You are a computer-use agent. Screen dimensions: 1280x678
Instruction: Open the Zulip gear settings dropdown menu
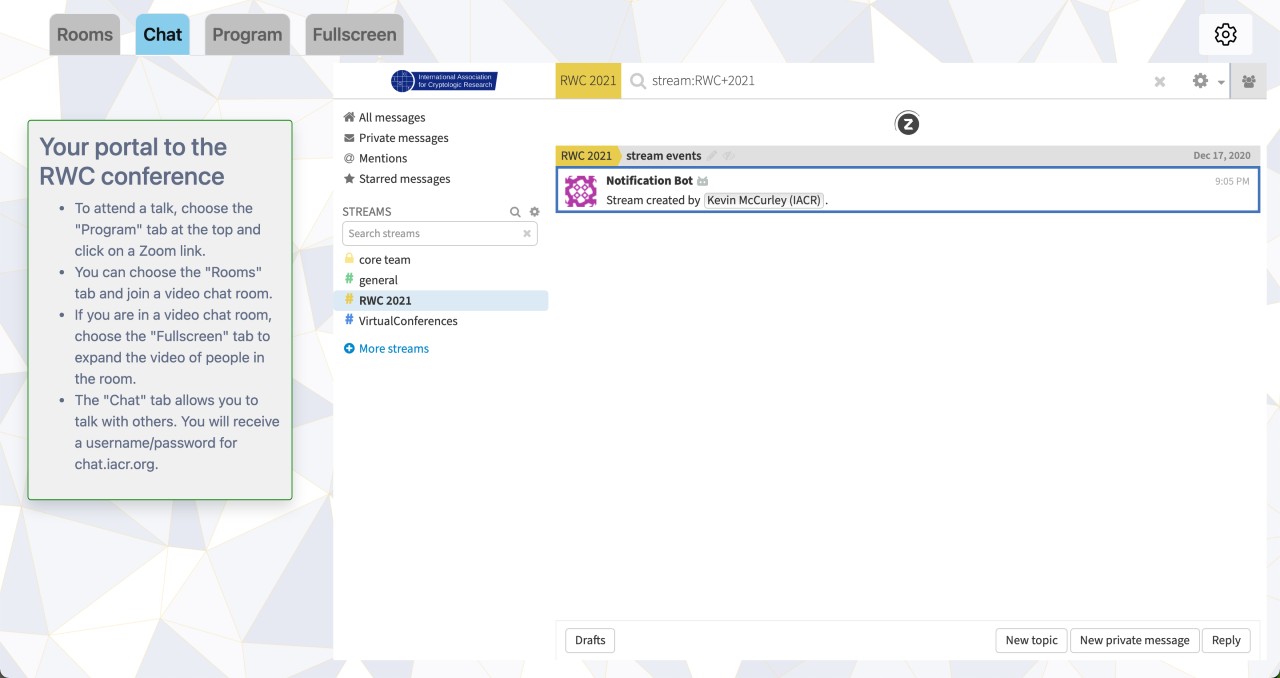pos(1208,81)
